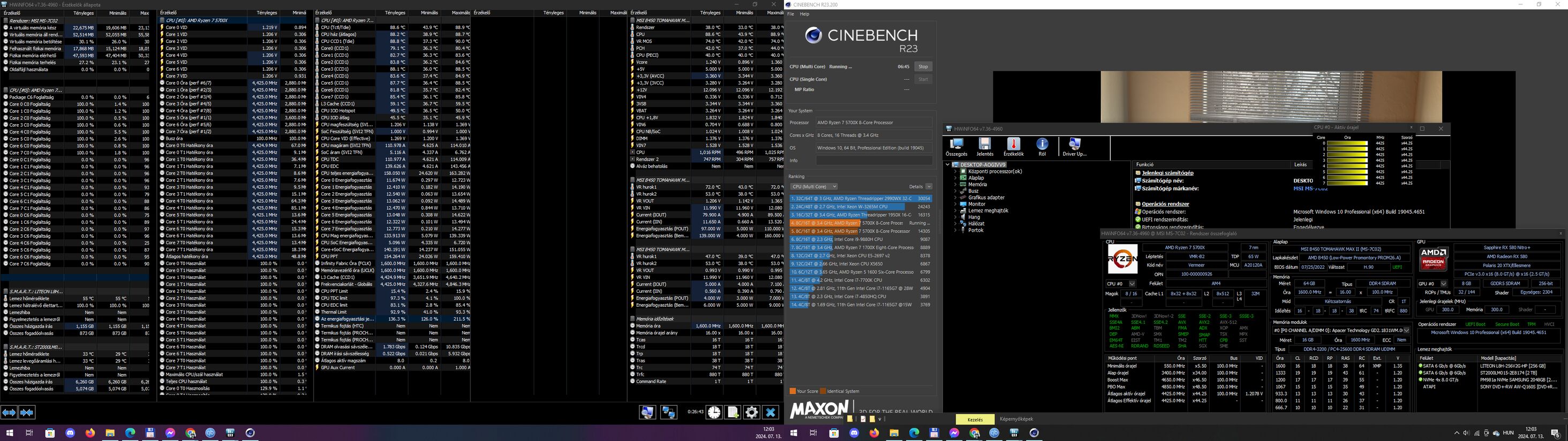The width and height of the screenshot is (1568, 441).
Task: Open the File menu in Cinebench
Action: coord(791,14)
